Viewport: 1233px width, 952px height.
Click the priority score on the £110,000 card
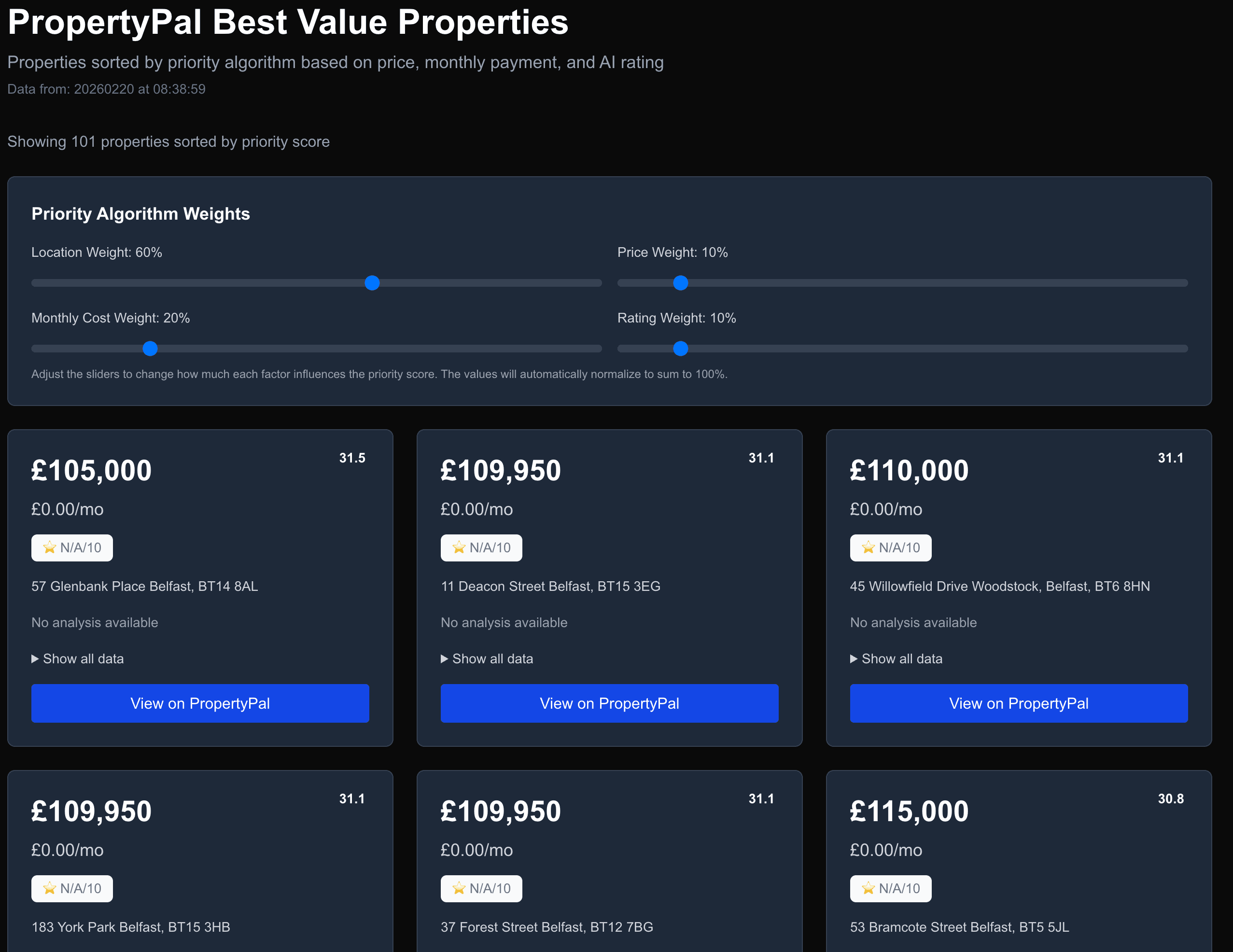(1171, 458)
